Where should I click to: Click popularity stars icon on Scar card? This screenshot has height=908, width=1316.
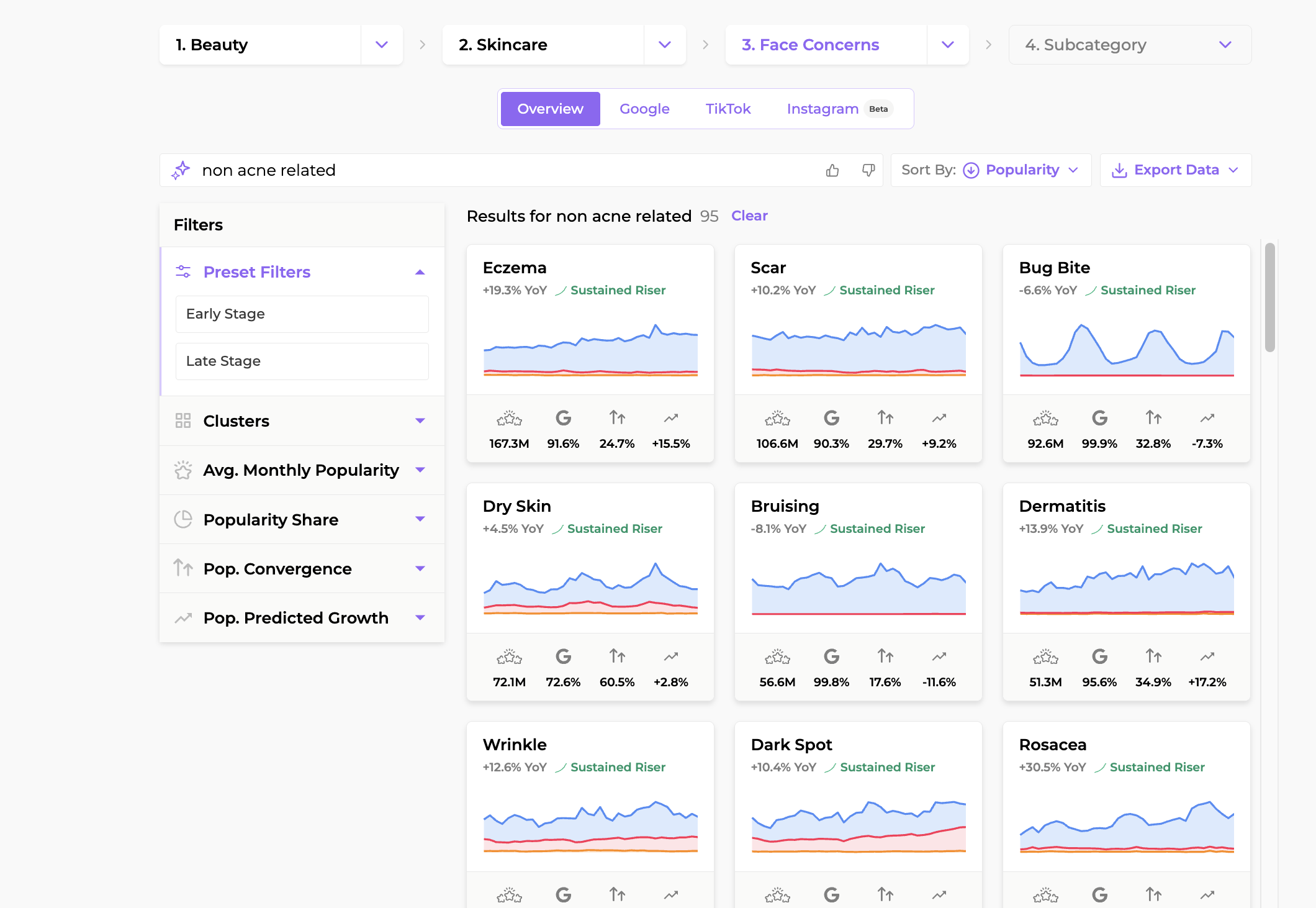[777, 418]
